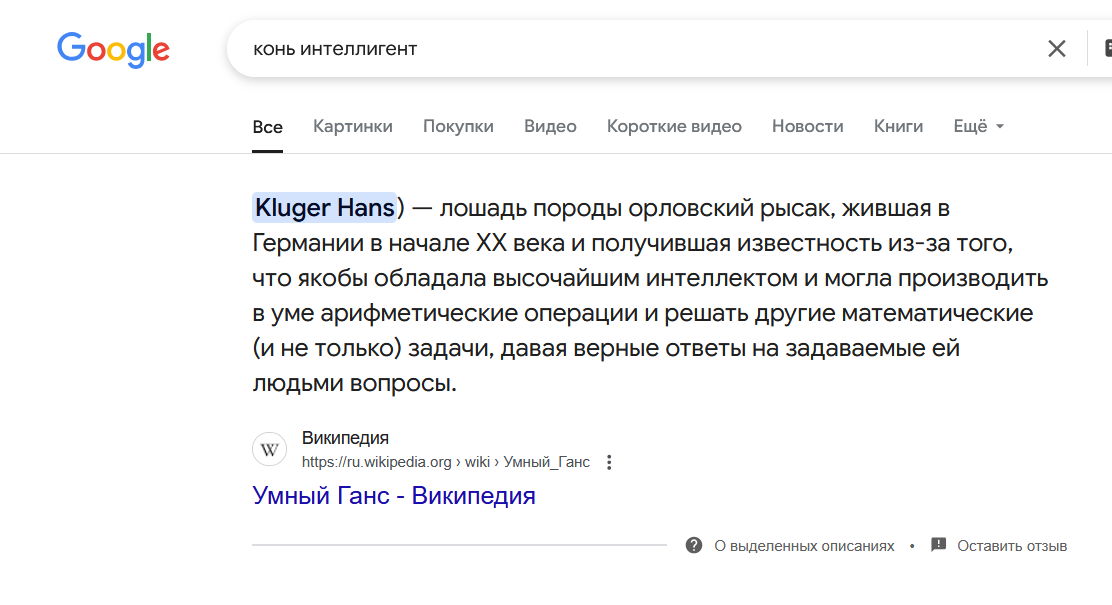Open three-dot menu next to Wikipedia result
The height and width of the screenshot is (605, 1112).
point(609,462)
